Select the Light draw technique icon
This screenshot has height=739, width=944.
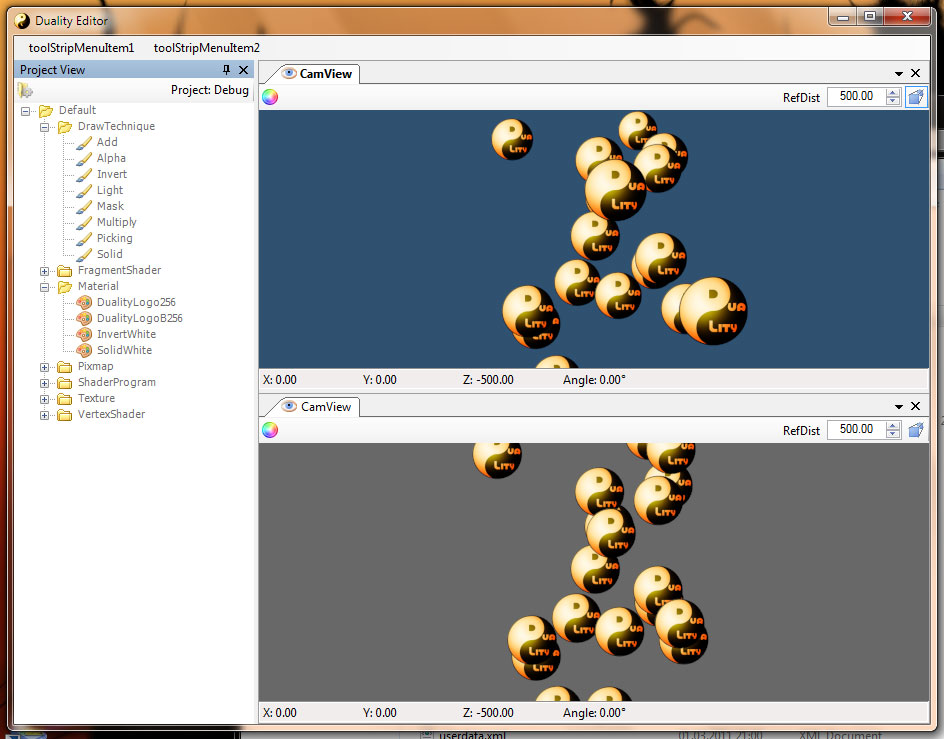(84, 191)
